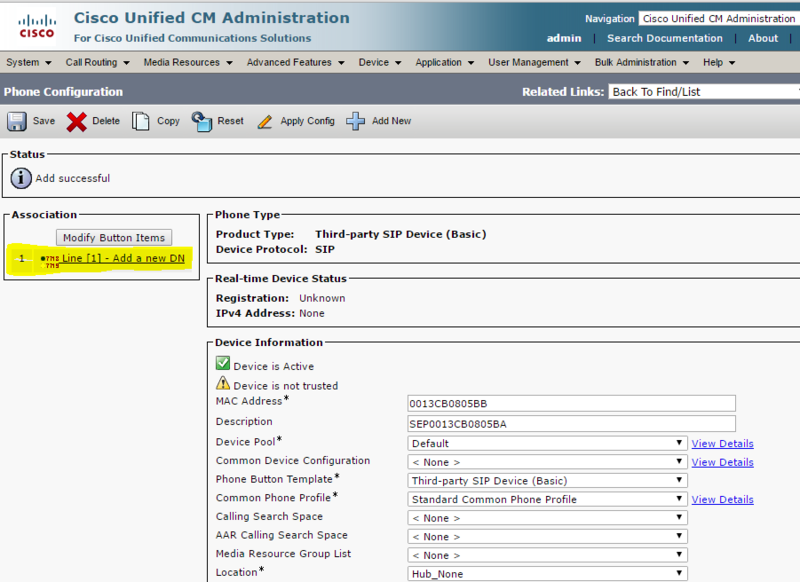Open the Device menu

373,61
